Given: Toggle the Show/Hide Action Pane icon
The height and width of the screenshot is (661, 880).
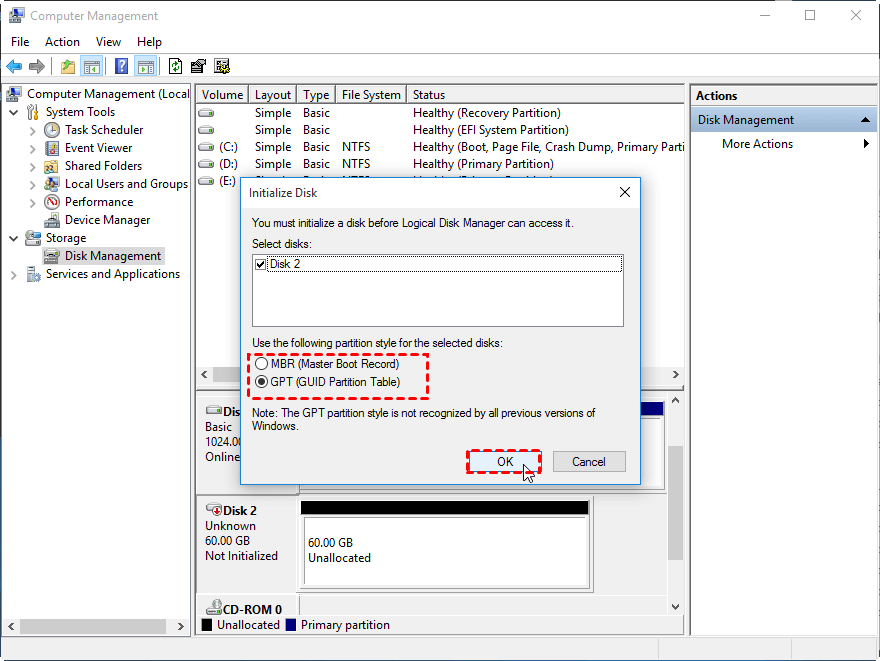Looking at the screenshot, I should (147, 66).
